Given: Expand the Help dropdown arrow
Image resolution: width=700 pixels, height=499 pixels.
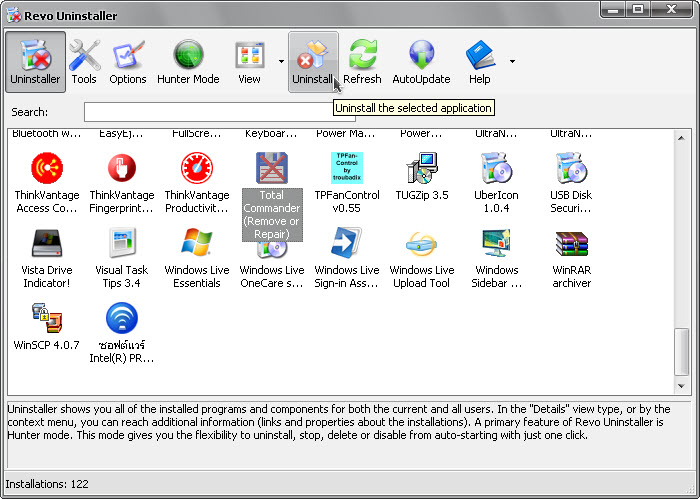Looking at the screenshot, I should click(x=512, y=61).
